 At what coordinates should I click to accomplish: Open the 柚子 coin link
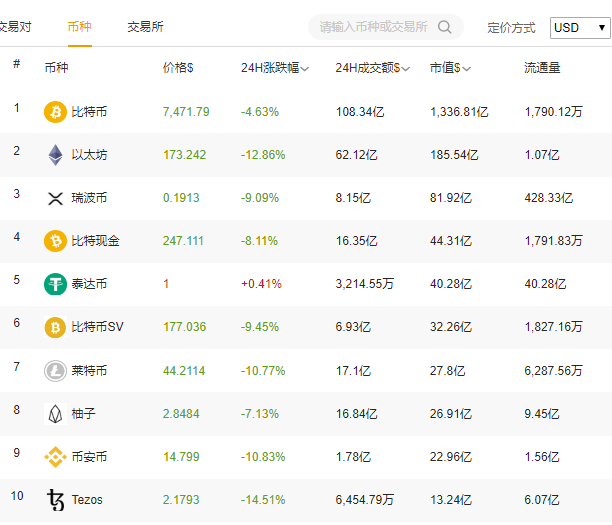pos(83,413)
